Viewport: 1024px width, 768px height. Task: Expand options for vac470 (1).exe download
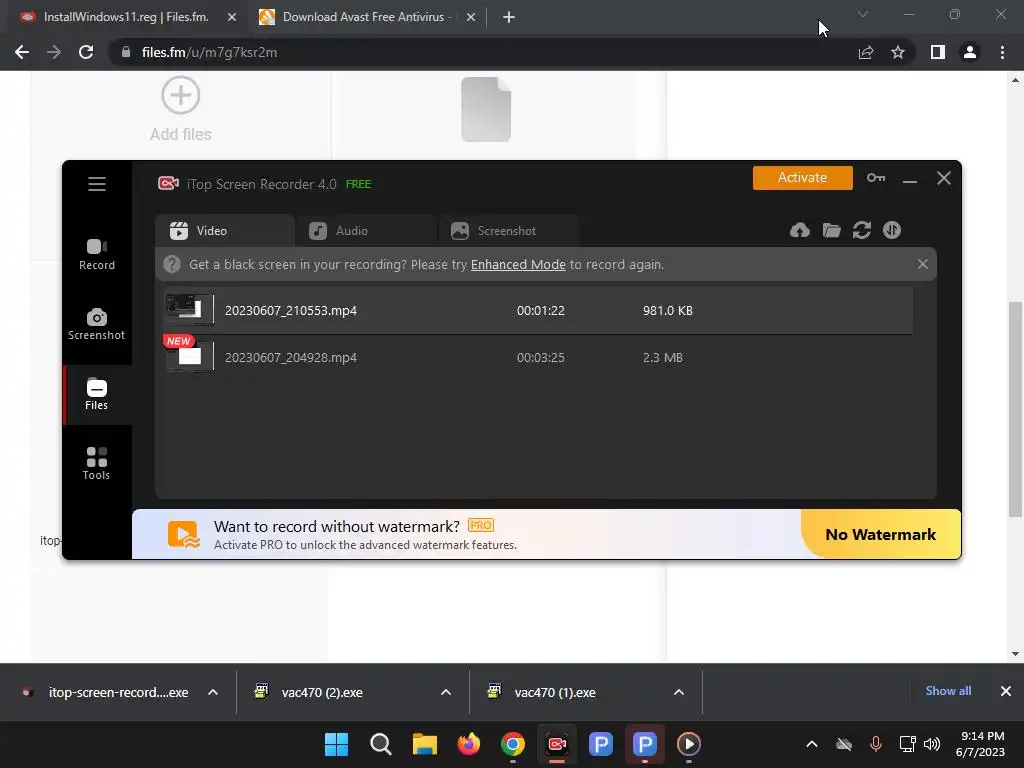[679, 692]
